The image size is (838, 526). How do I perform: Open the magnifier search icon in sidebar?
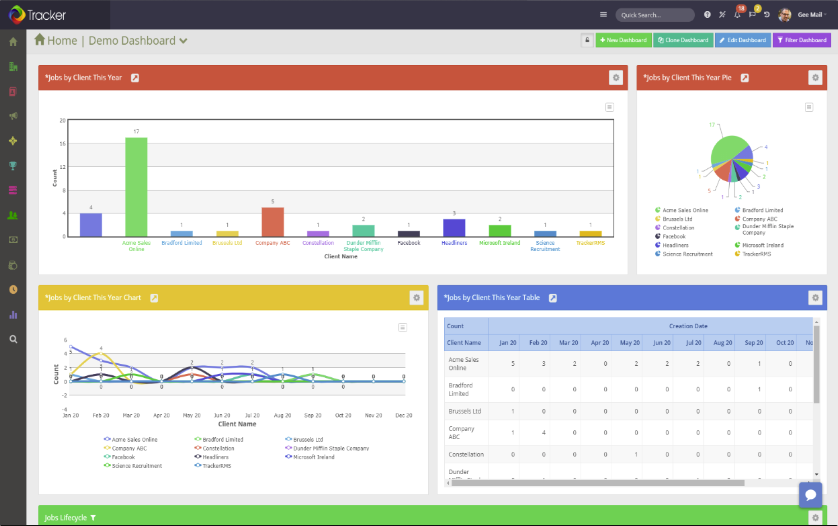click(13, 339)
